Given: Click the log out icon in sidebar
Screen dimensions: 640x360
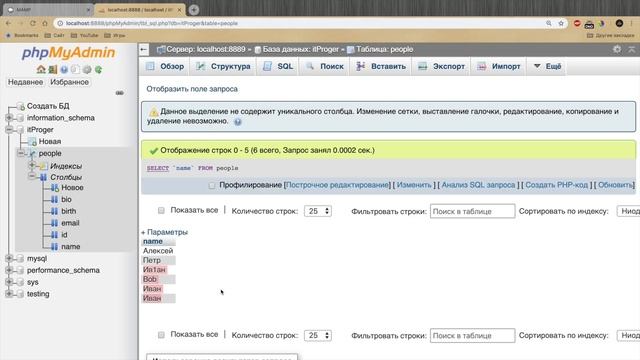Looking at the screenshot, I should pyautogui.click(x=53, y=69).
